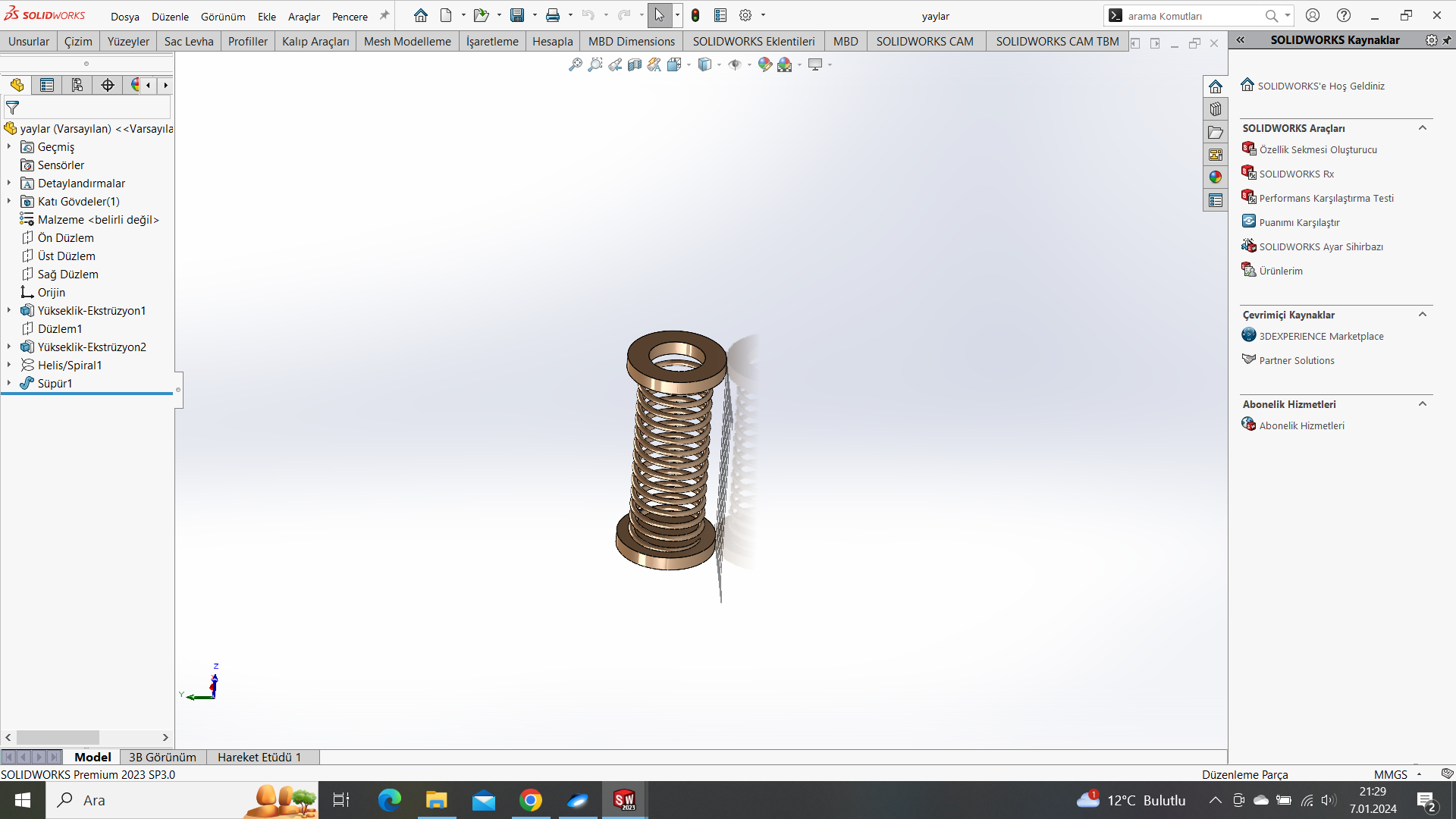This screenshot has height=819, width=1456.
Task: Click the Rebuild traffic light icon
Action: pos(695,15)
